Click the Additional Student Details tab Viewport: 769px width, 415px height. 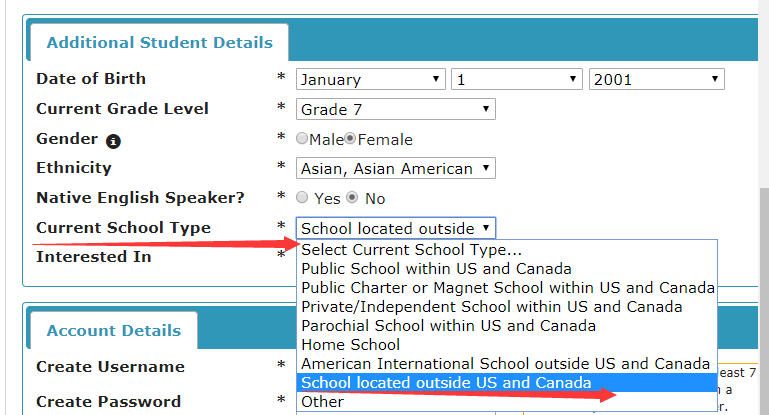pyautogui.click(x=159, y=43)
